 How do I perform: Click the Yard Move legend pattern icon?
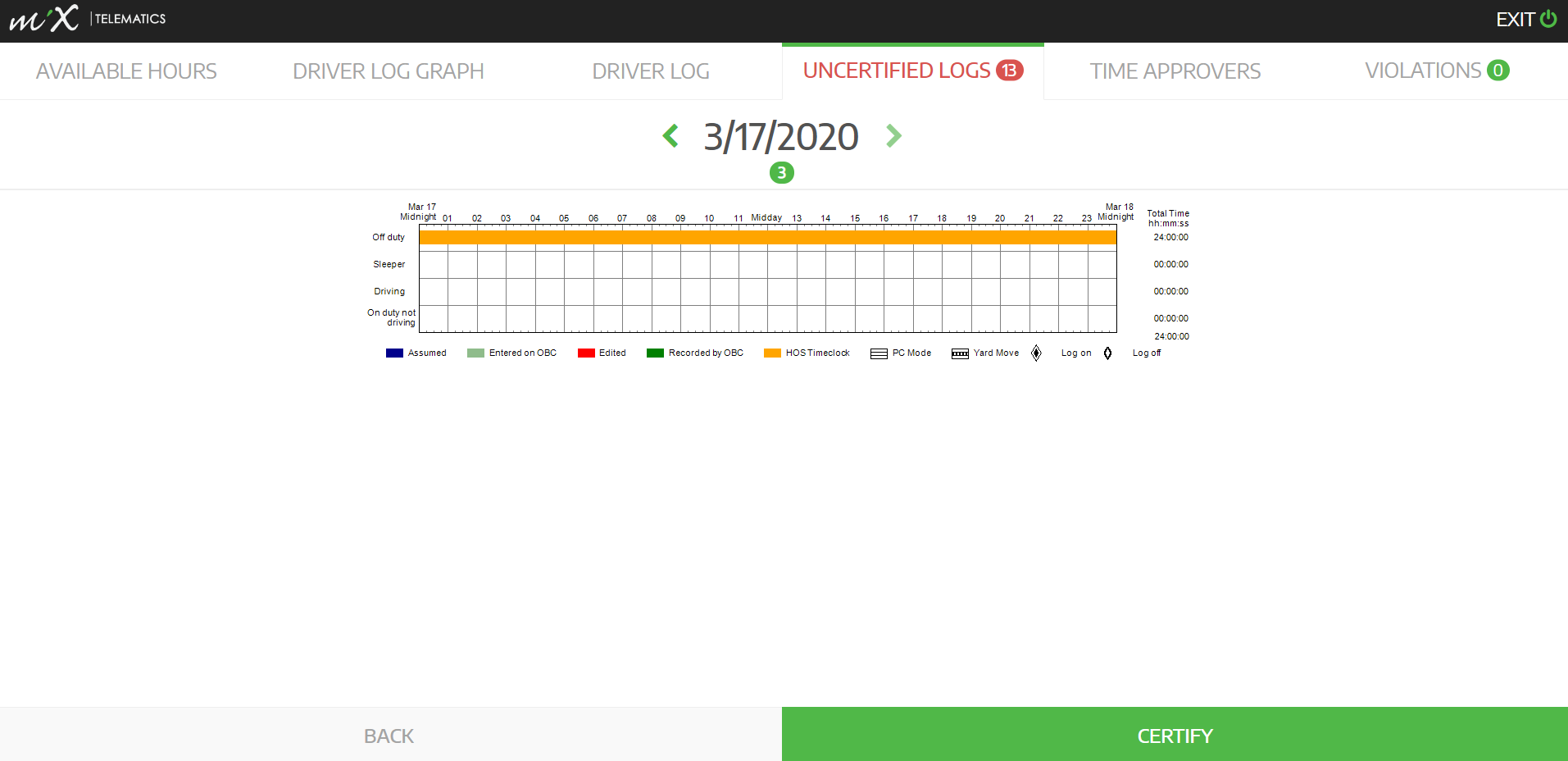click(960, 353)
